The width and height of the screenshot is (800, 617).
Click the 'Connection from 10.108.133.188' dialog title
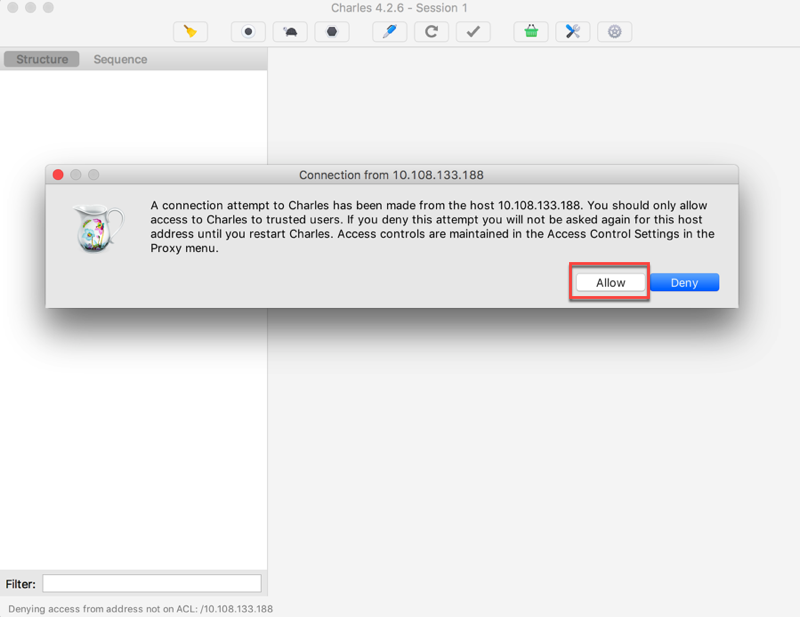[391, 175]
